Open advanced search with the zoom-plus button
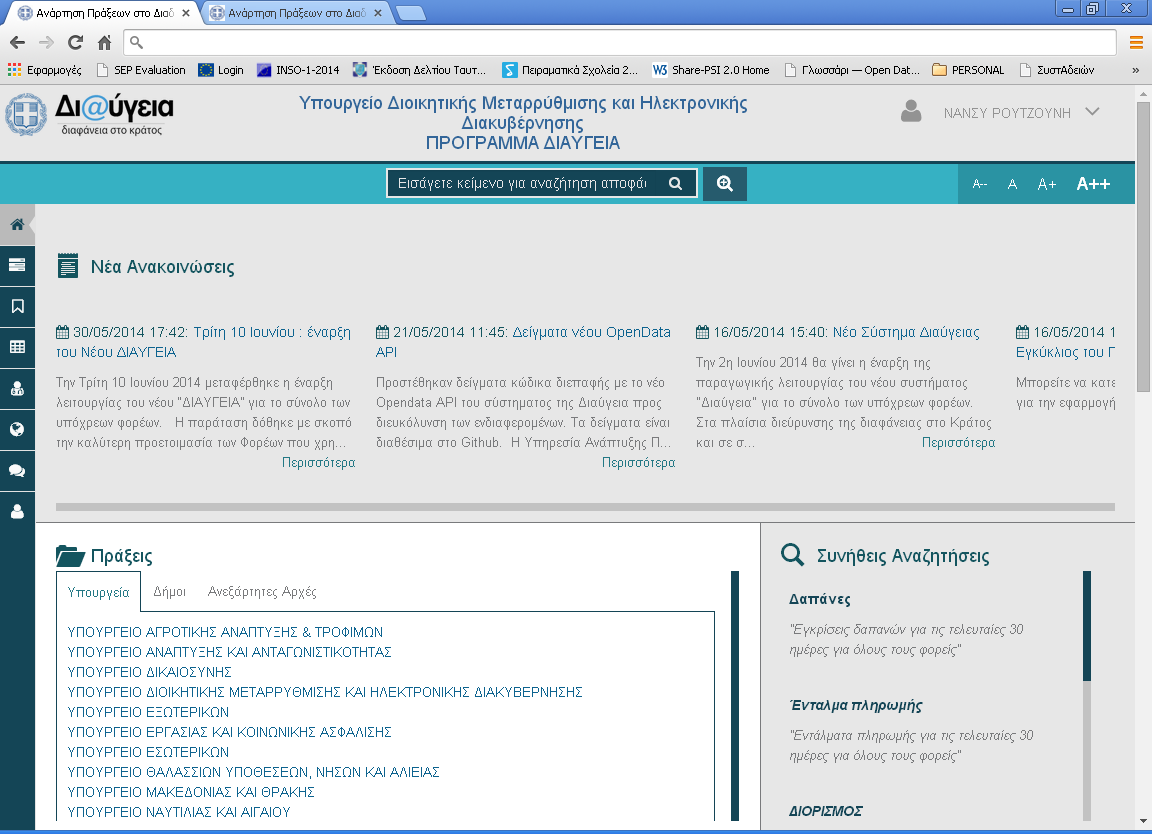1152x834 pixels. coord(724,184)
